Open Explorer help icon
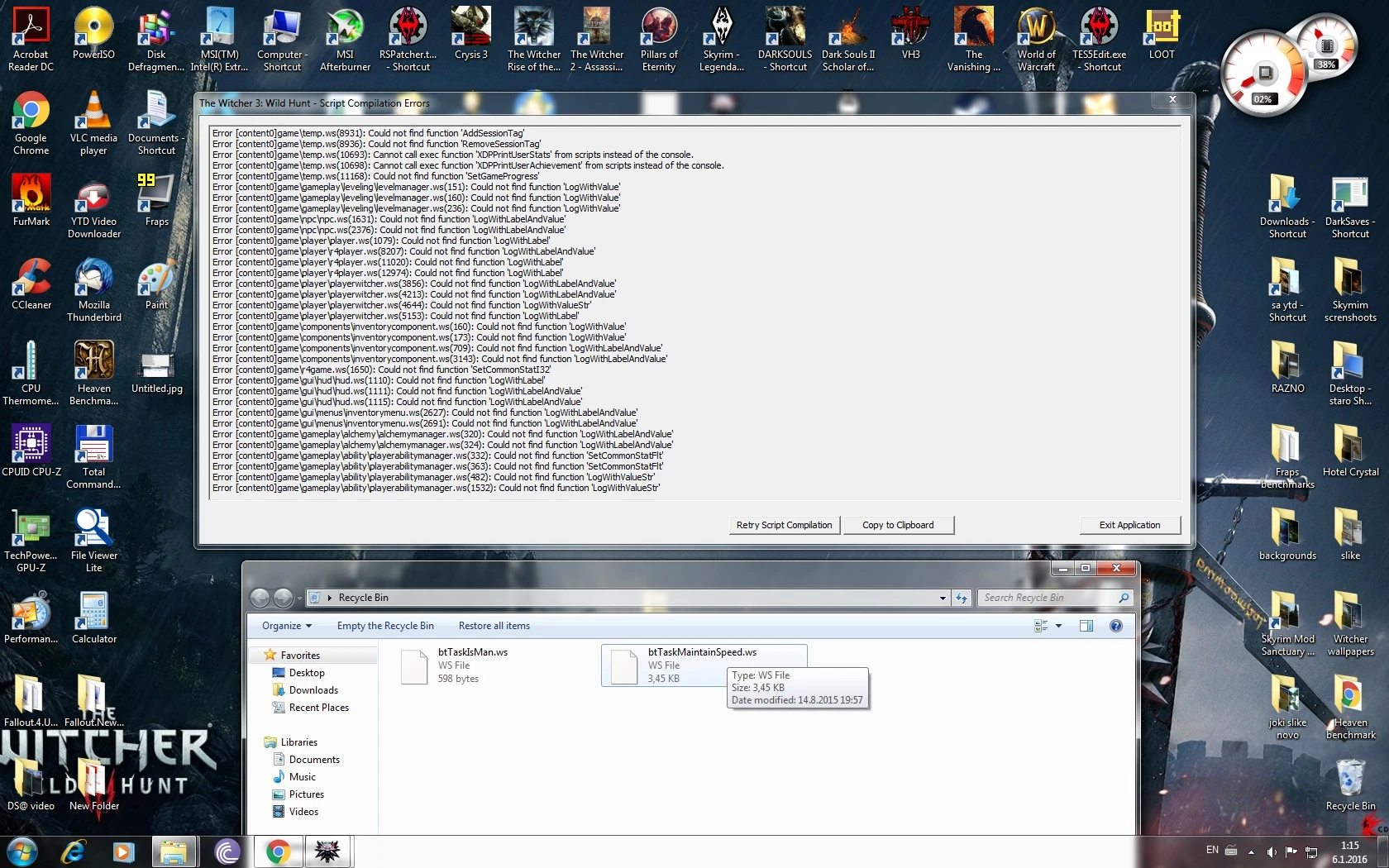1389x868 pixels. tap(1116, 626)
